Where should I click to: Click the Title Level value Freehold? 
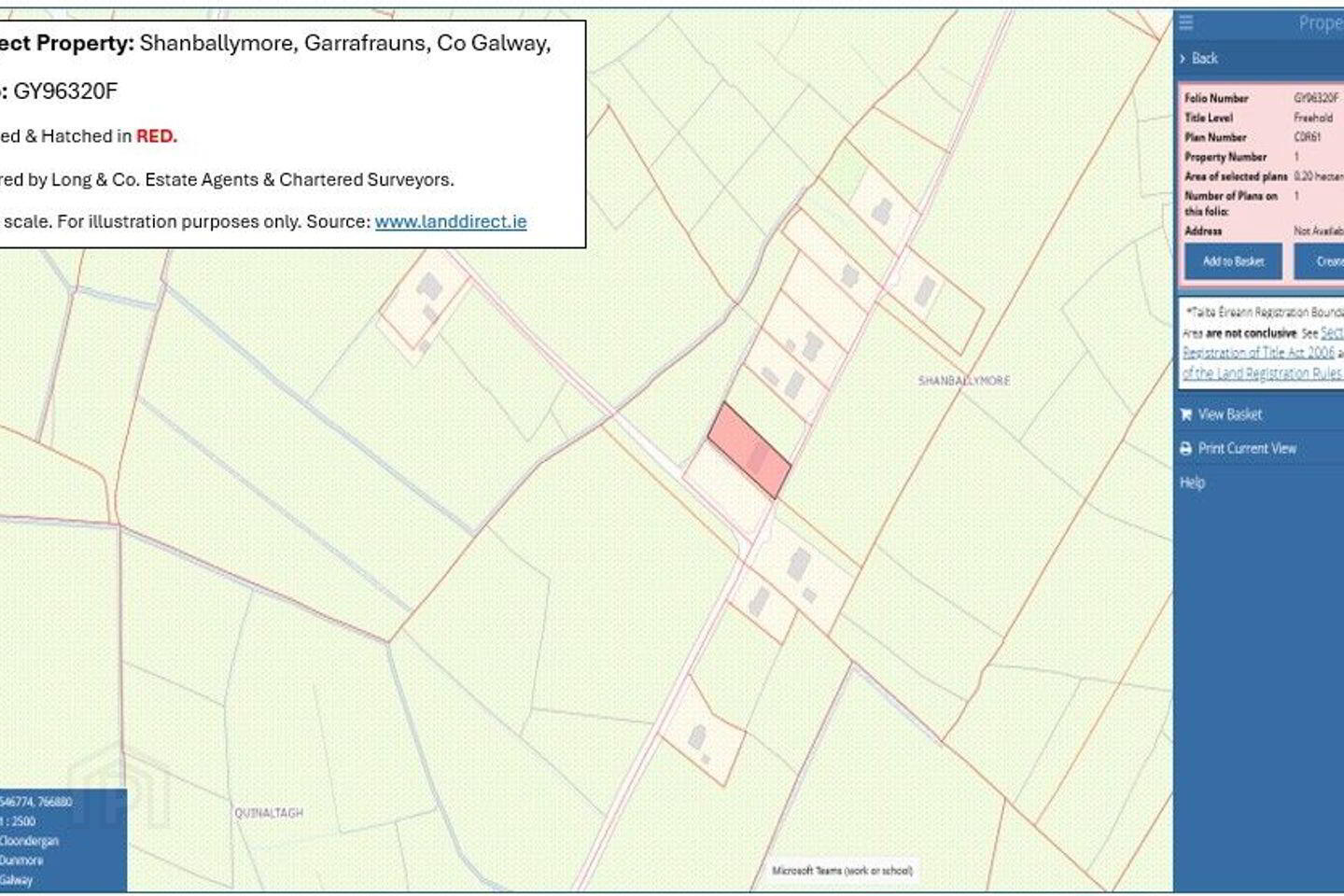[x=1313, y=118]
